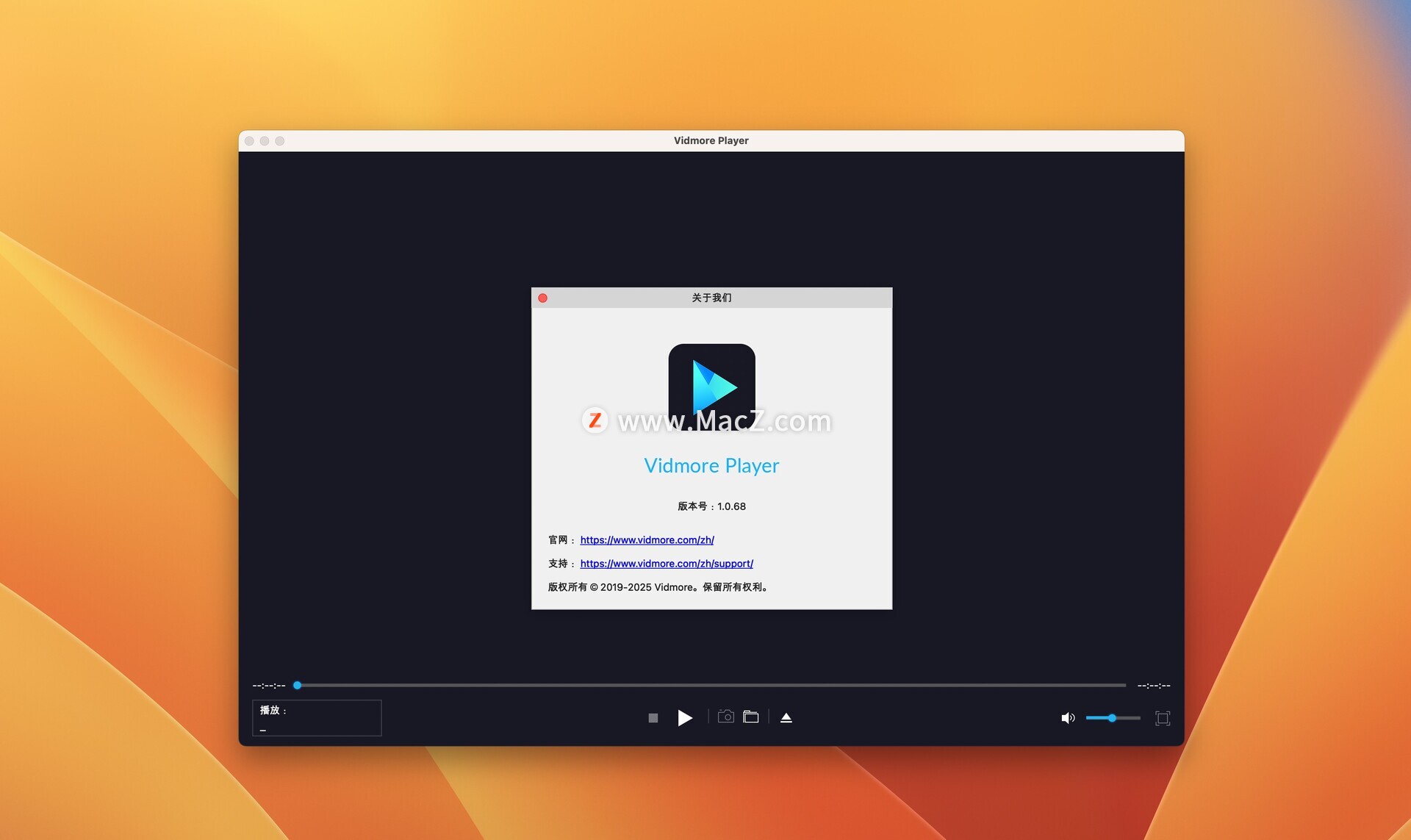Image resolution: width=1411 pixels, height=840 pixels.
Task: Open the support page link
Action: click(x=667, y=564)
